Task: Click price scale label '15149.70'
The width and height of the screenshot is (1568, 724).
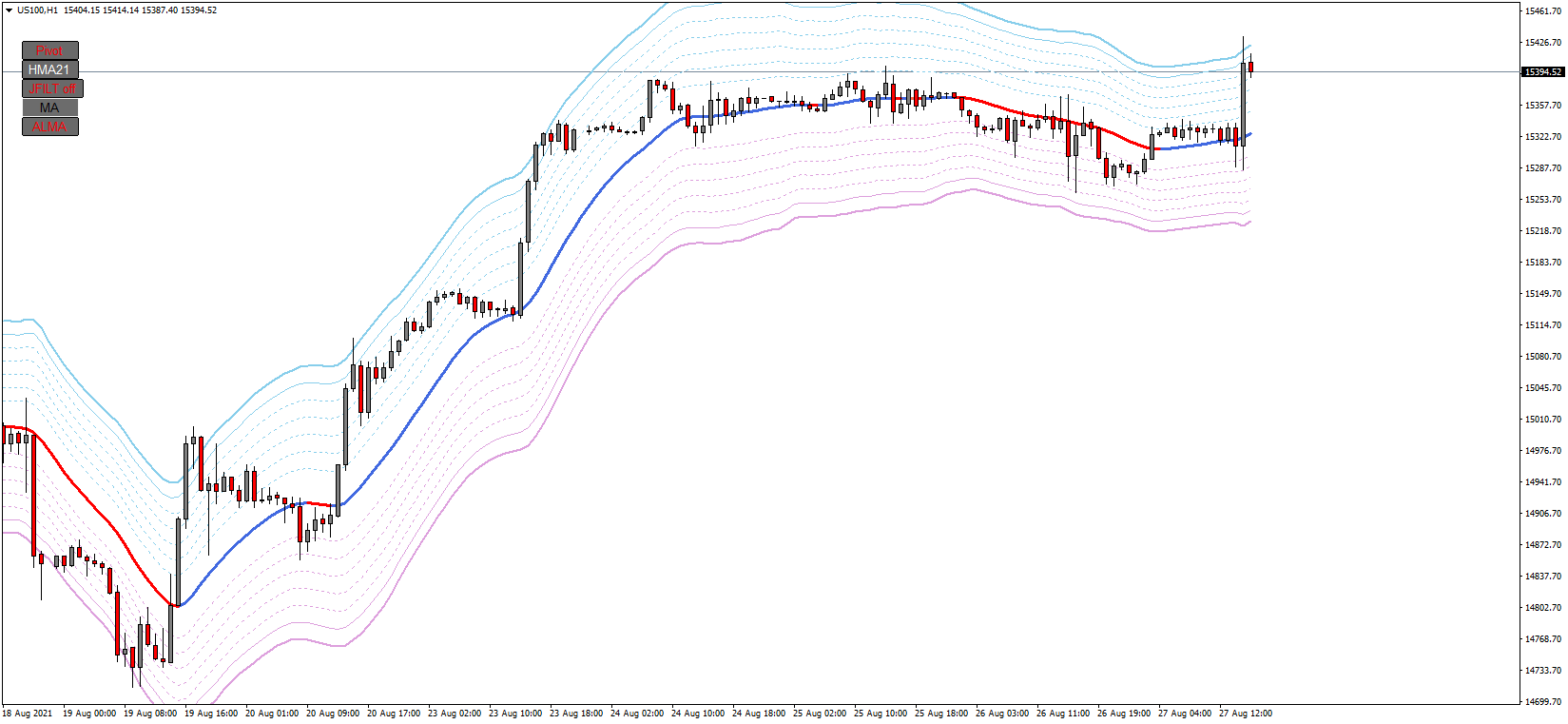Action: point(1543,294)
